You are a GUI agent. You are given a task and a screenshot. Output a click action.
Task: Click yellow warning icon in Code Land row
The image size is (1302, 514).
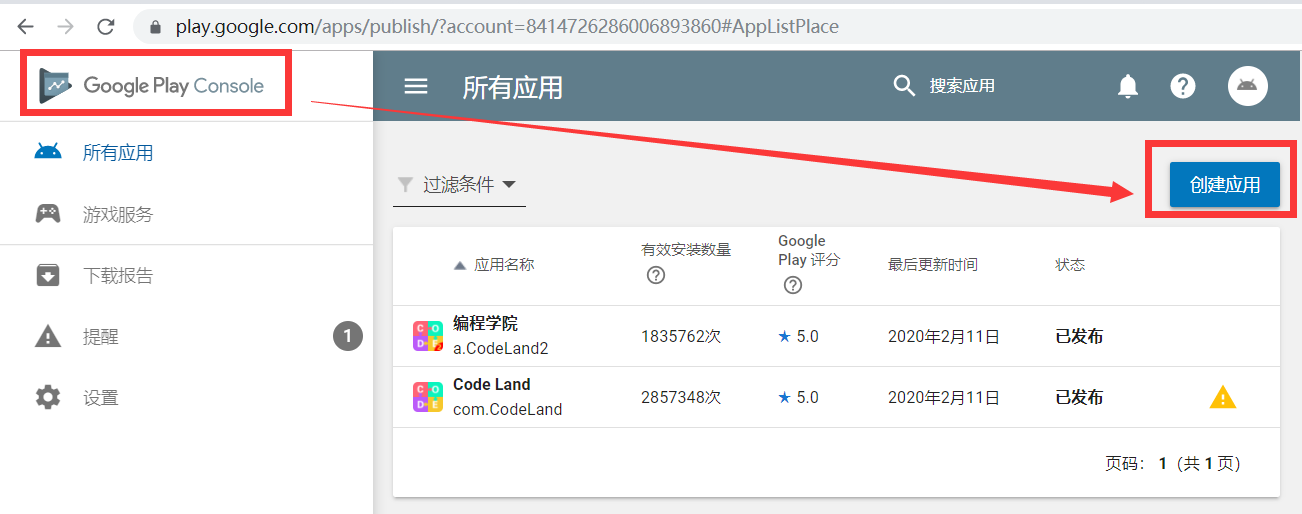(1223, 397)
